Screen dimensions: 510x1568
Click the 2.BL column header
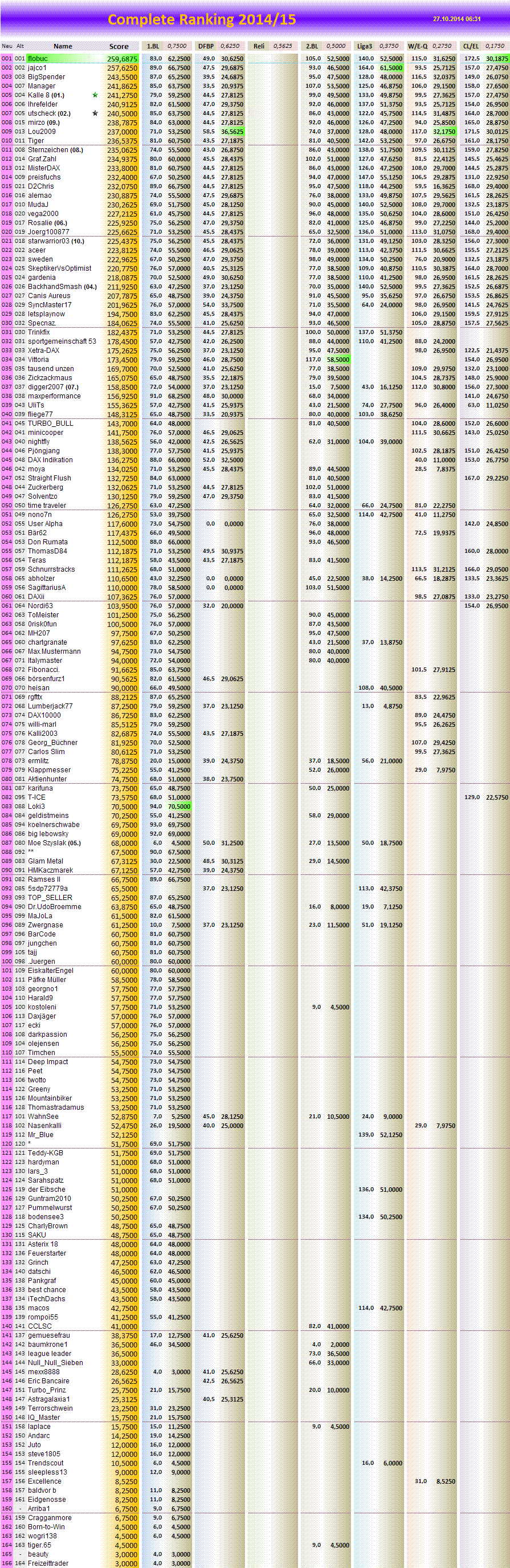pyautogui.click(x=312, y=46)
